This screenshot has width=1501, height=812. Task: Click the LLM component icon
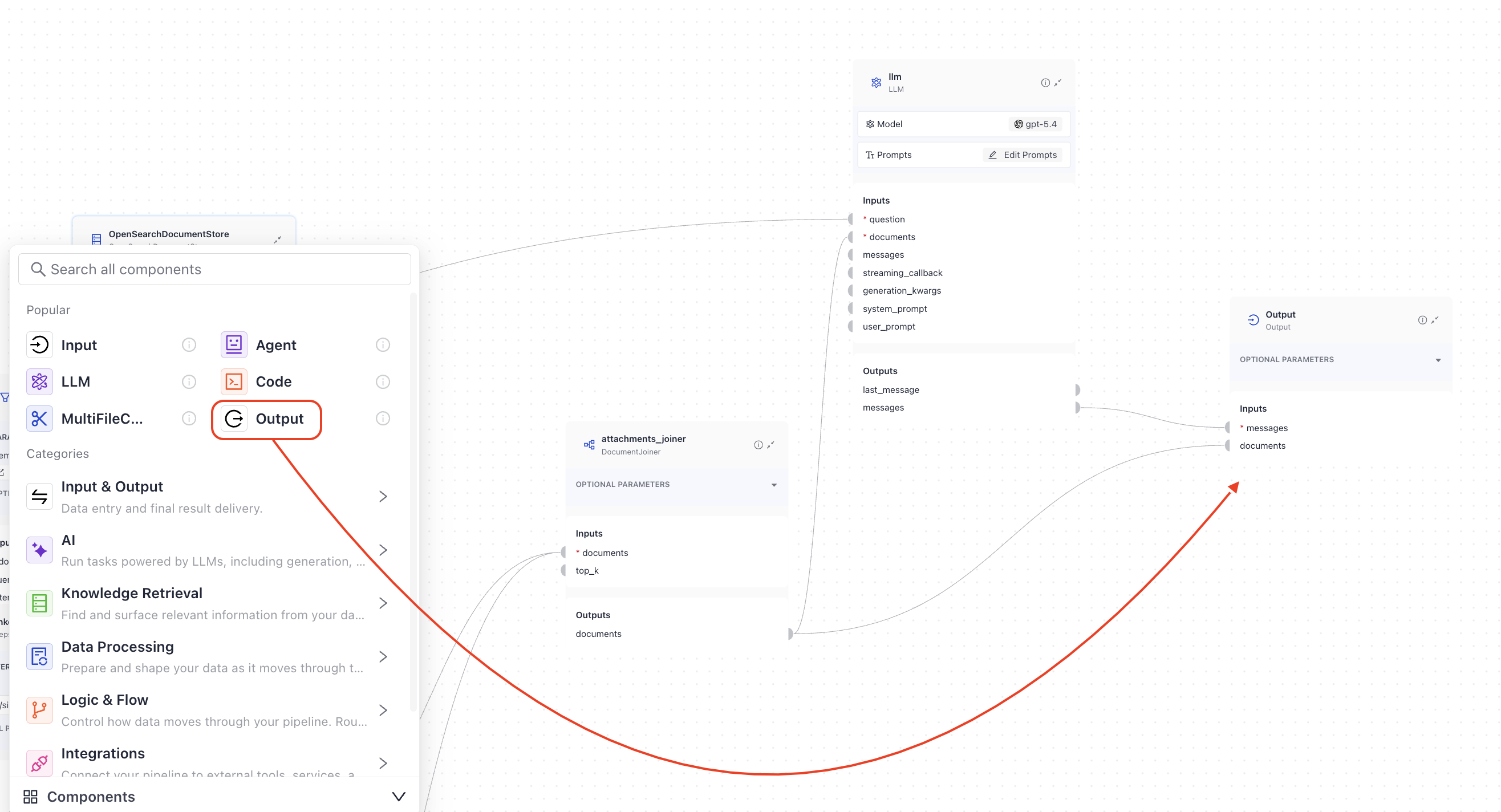point(39,381)
